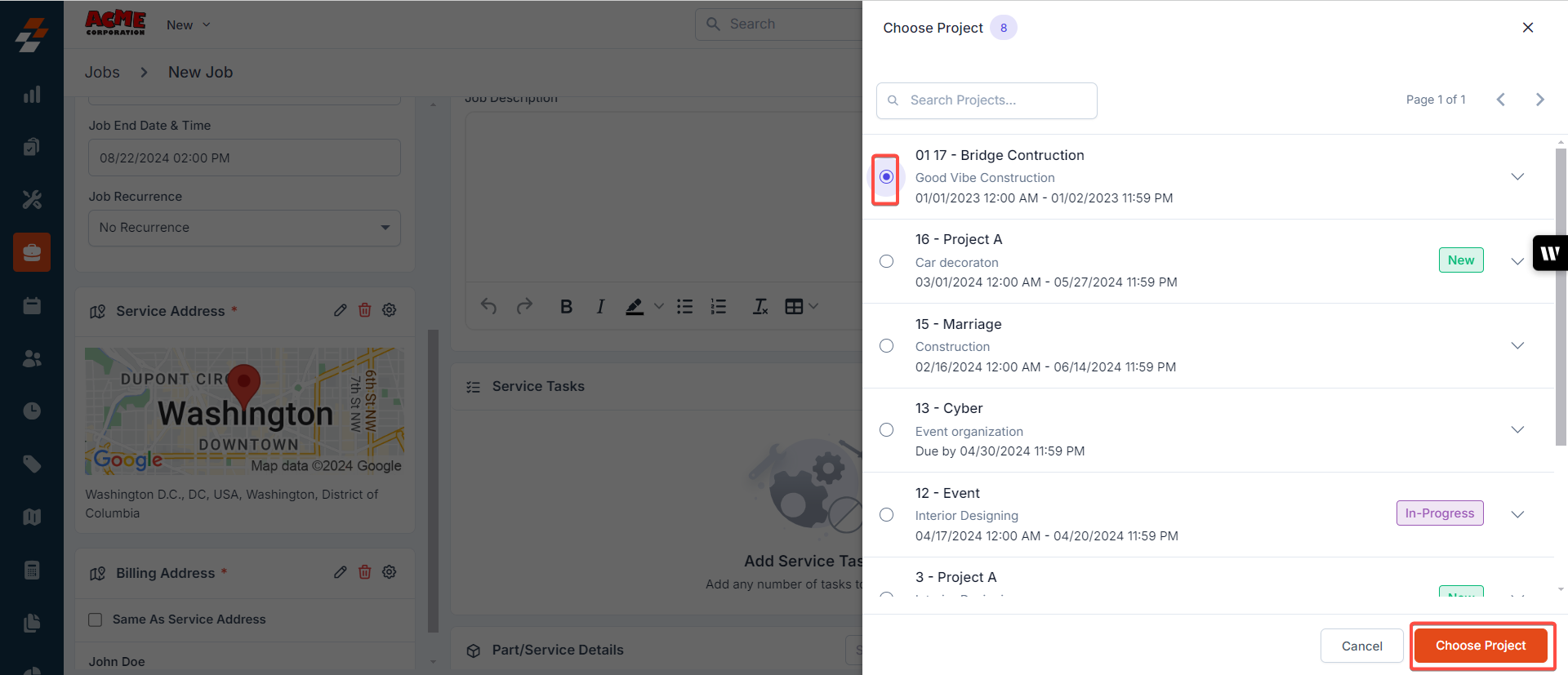This screenshot has height=675, width=1568.
Task: Open the Job Recurrence dropdown
Action: [x=244, y=228]
